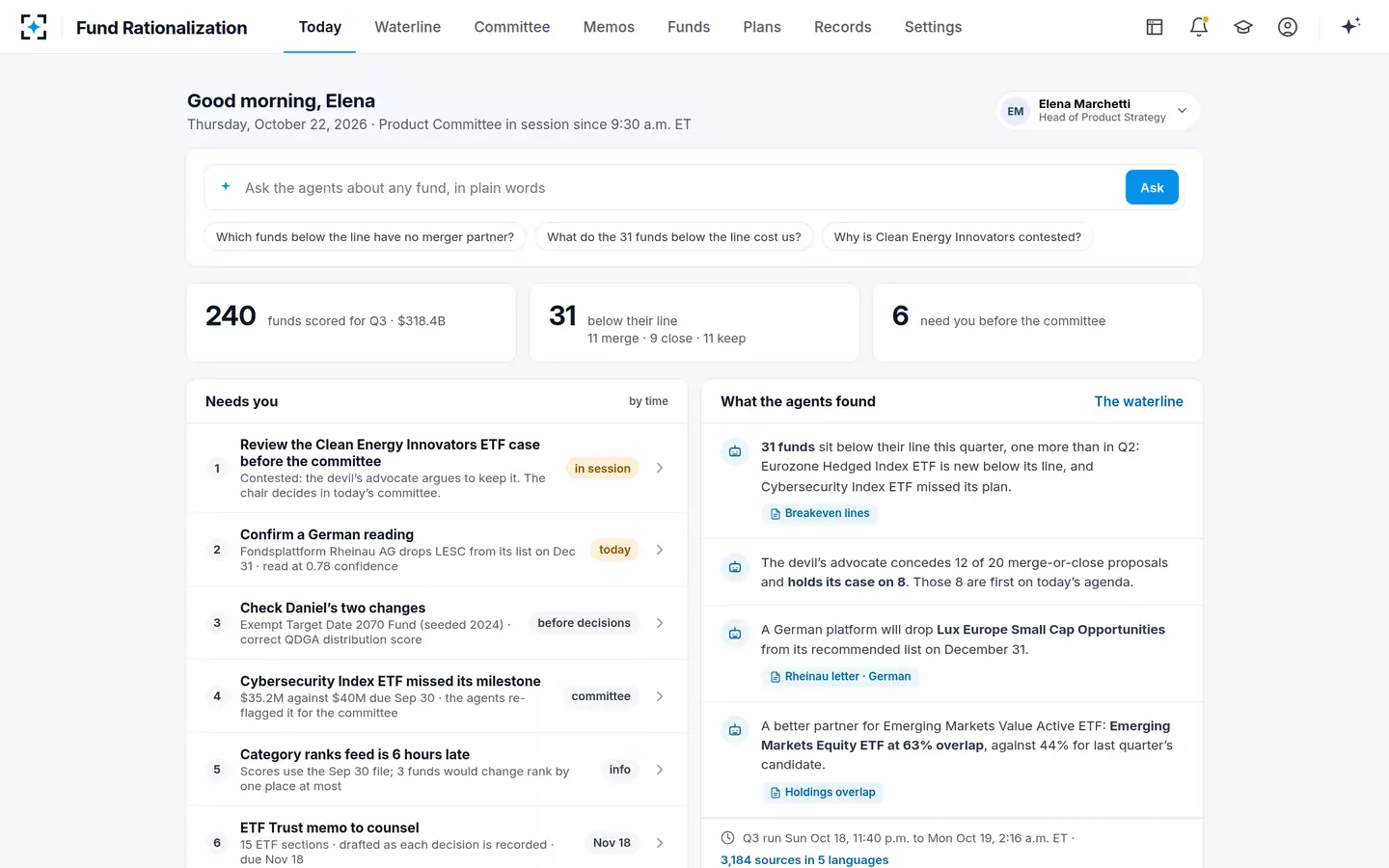This screenshot has height=868, width=1389.
Task: Click the agent icon beside German platform finding
Action: [x=735, y=634]
